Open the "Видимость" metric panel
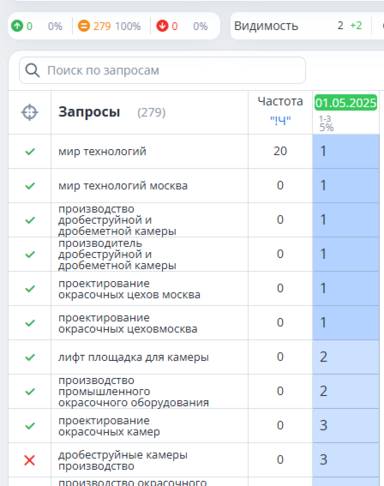The height and width of the screenshot is (486, 384). coord(266,26)
